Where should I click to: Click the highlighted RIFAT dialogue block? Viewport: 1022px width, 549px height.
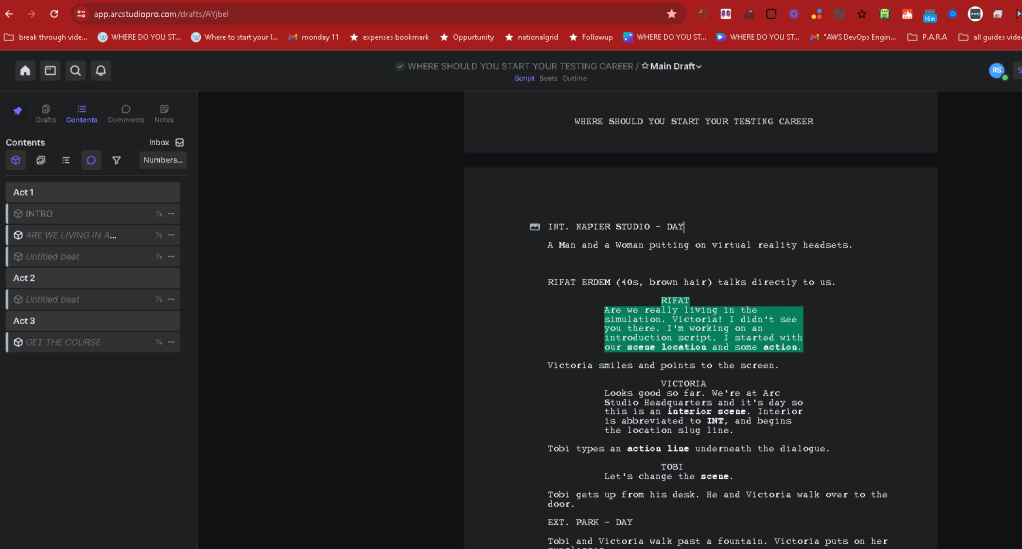(703, 329)
